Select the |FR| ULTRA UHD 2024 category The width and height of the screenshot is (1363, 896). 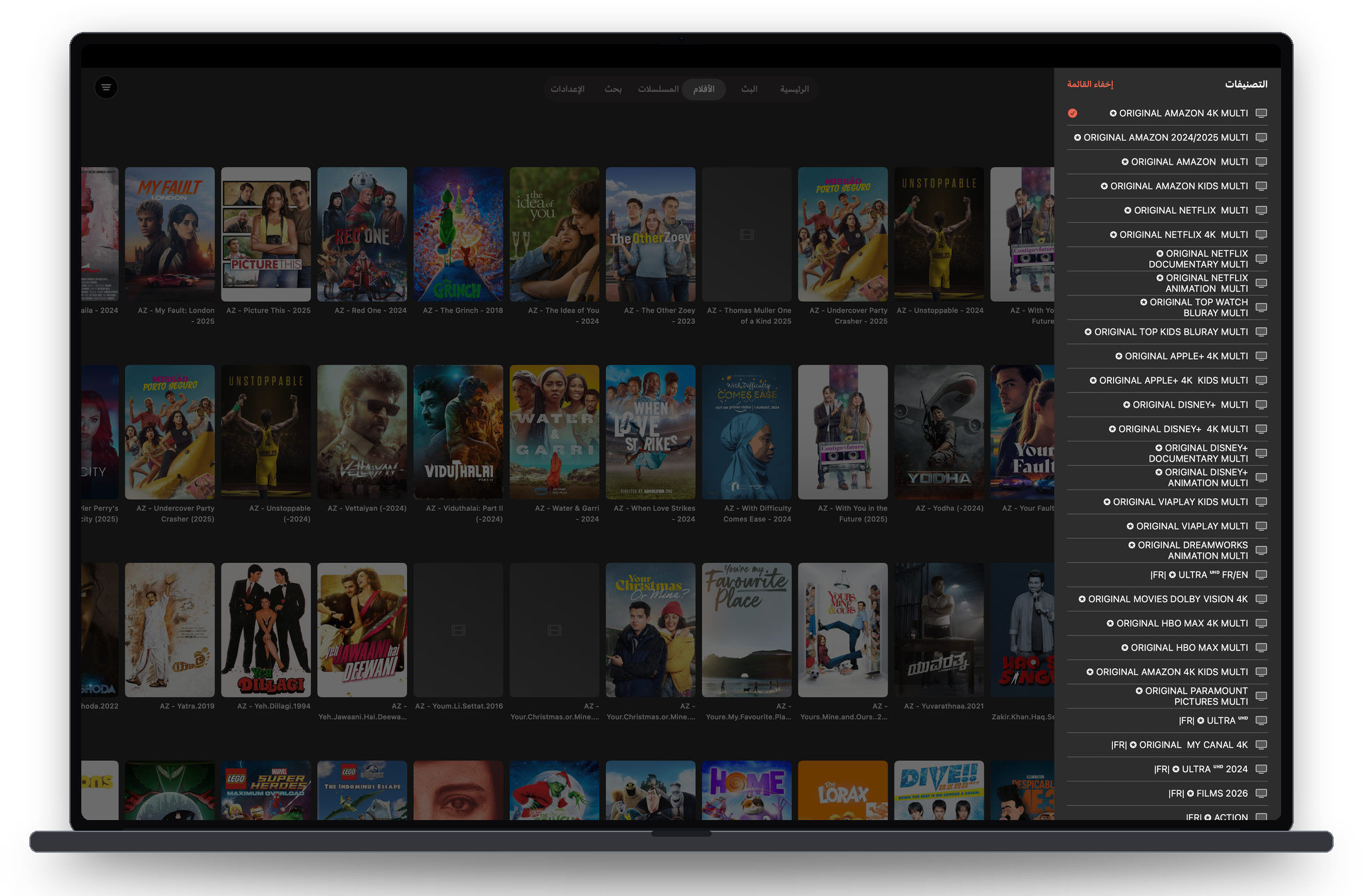pos(1167,769)
